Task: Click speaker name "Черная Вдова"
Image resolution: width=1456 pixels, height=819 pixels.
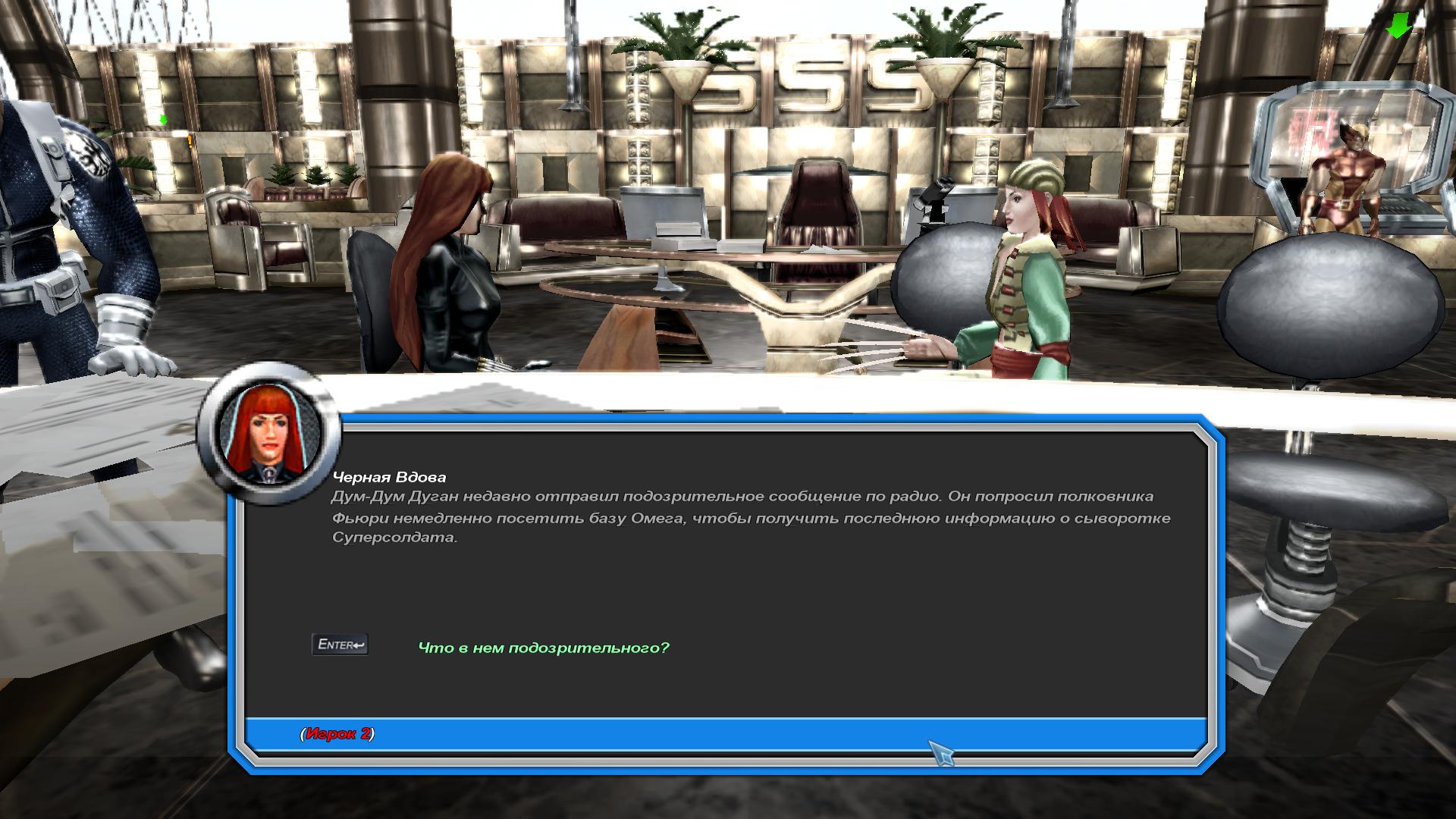Action: (389, 477)
